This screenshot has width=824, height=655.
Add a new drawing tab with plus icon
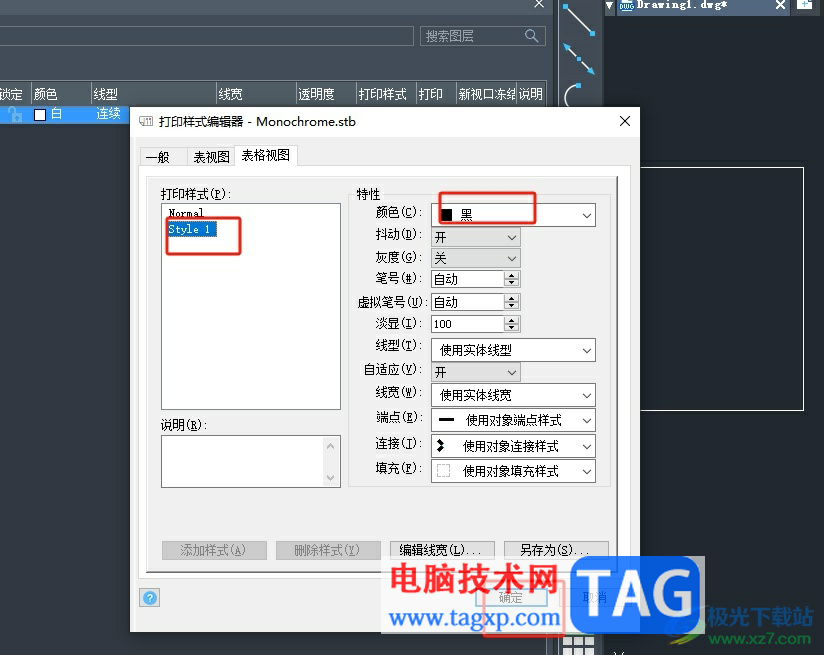click(x=805, y=5)
